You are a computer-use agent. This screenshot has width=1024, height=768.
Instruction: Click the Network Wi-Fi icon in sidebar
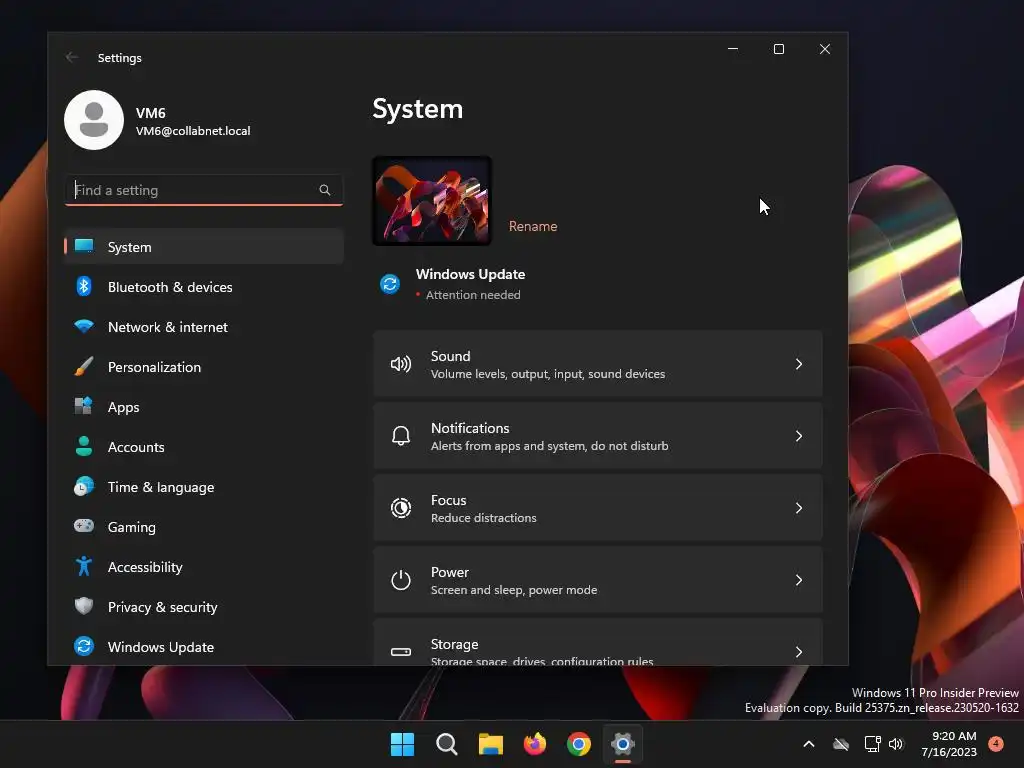tap(84, 326)
